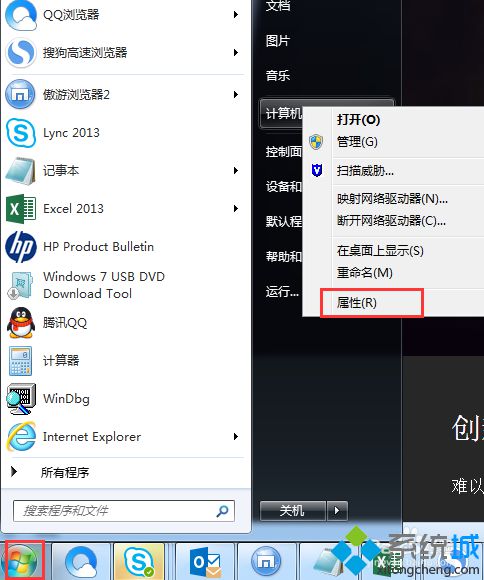Screen dimensions: 484x580
Task: Open shutdown options arrow next to 关机
Action: [x=337, y=511]
